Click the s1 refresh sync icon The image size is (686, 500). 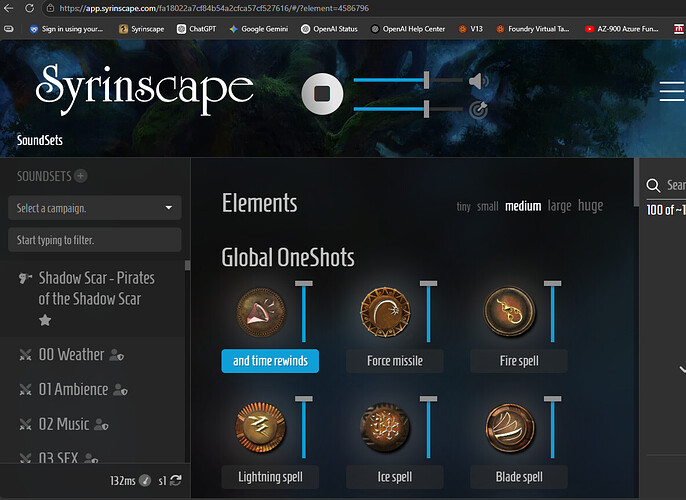pos(176,480)
